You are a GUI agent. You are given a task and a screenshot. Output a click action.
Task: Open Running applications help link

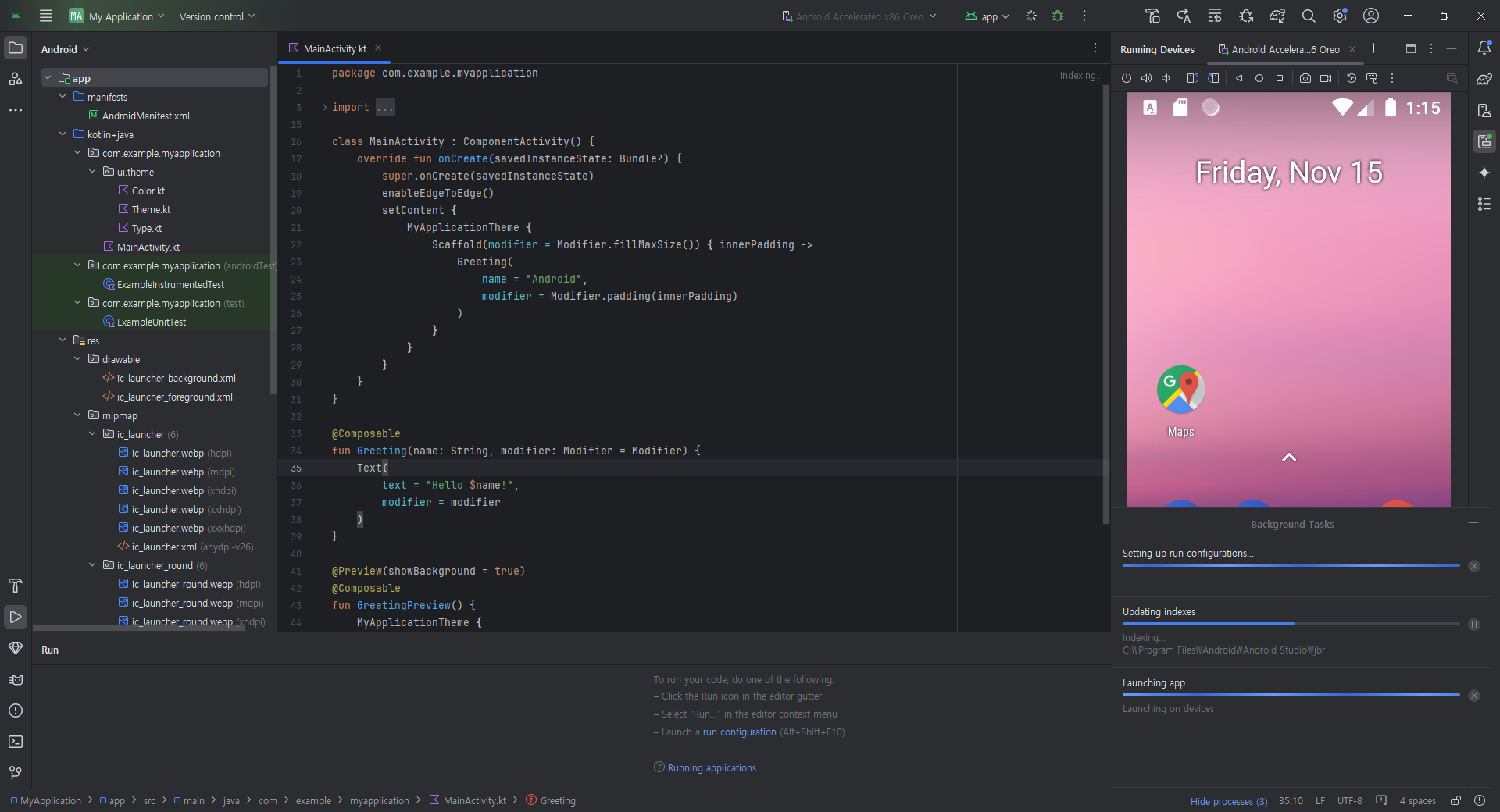coord(712,768)
